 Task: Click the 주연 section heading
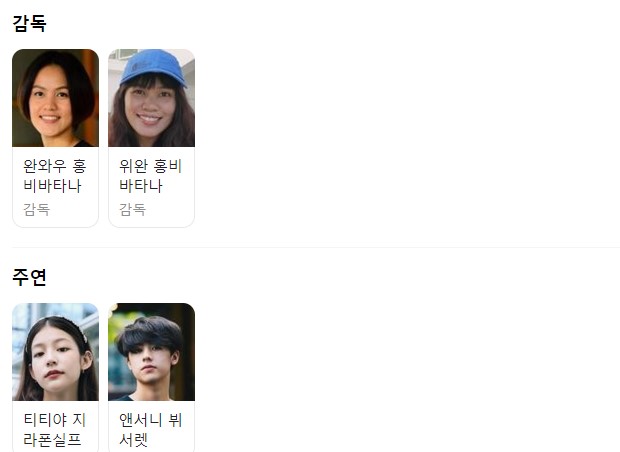point(30,277)
